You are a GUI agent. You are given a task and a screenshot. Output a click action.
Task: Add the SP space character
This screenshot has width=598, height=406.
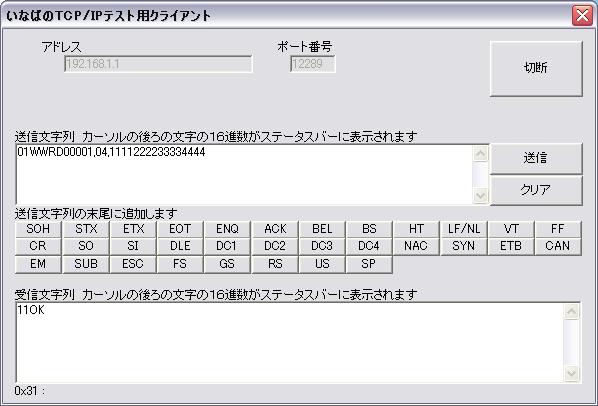[x=369, y=264]
